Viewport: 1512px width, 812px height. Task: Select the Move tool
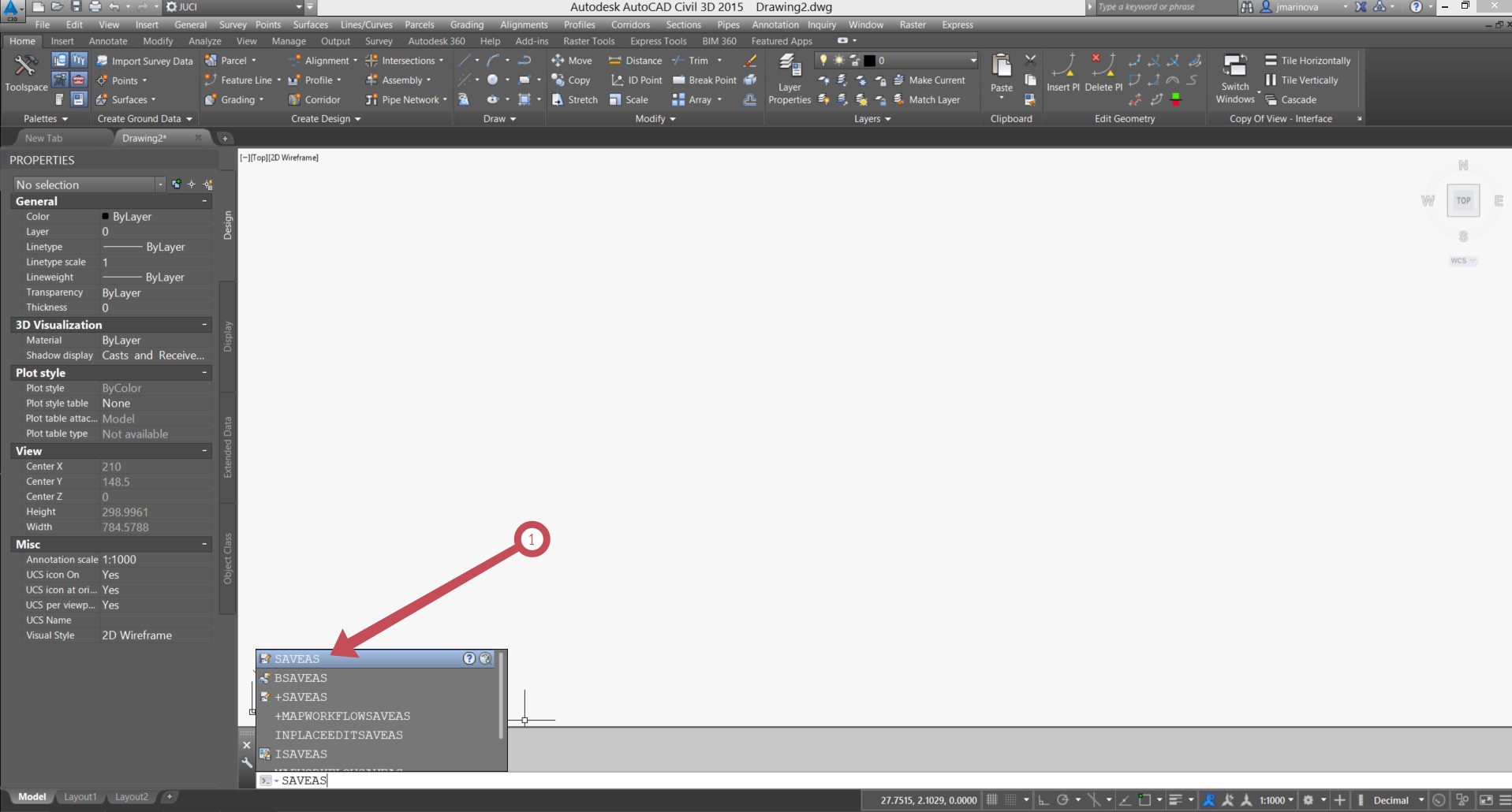[x=572, y=61]
